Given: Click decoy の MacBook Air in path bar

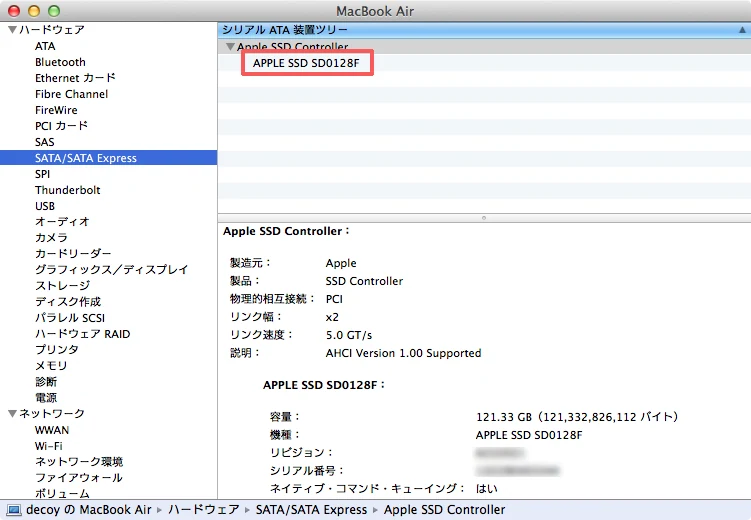Looking at the screenshot, I should coord(89,509).
